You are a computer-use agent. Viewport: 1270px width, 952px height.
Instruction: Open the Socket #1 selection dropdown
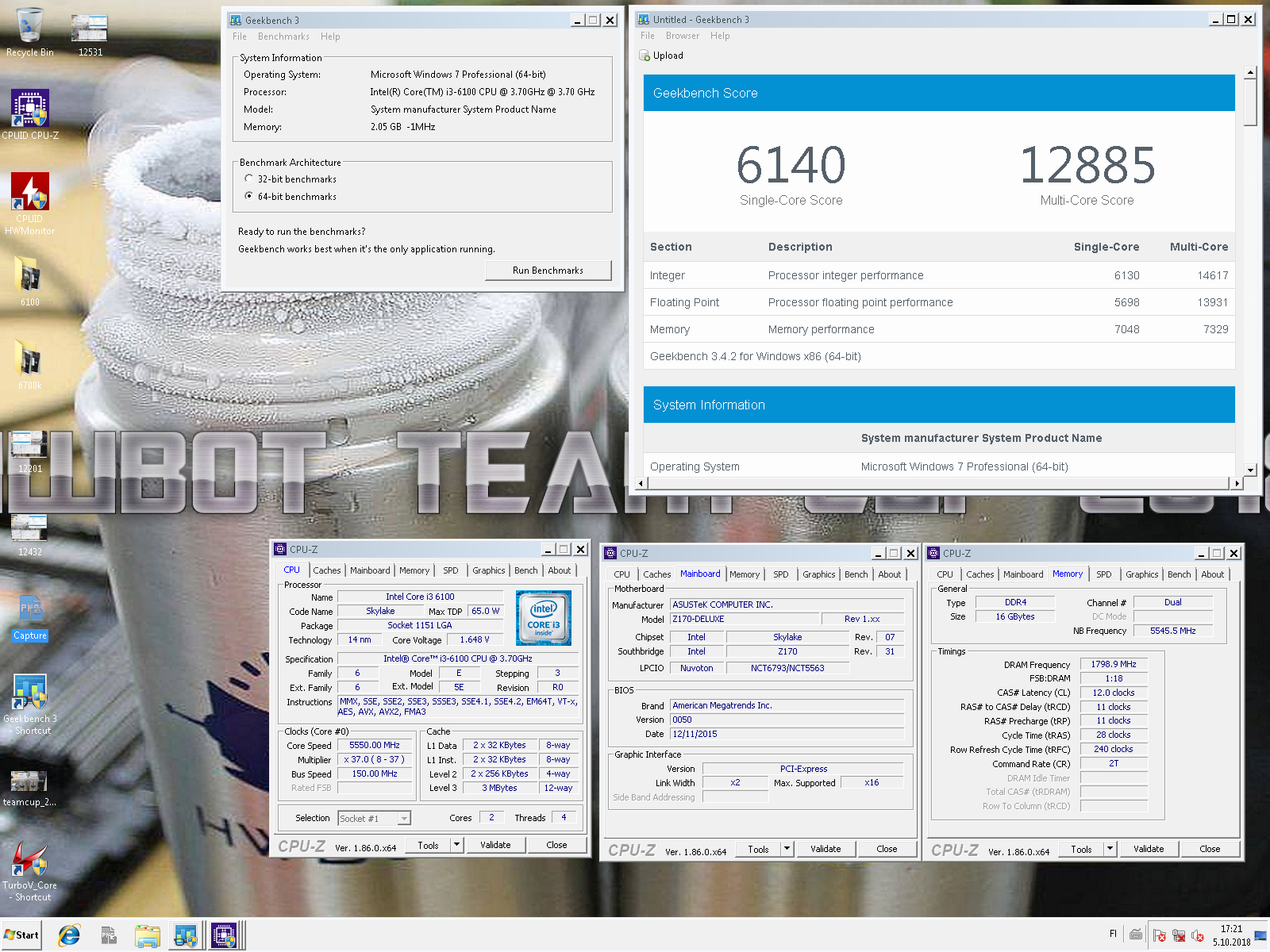[x=404, y=819]
